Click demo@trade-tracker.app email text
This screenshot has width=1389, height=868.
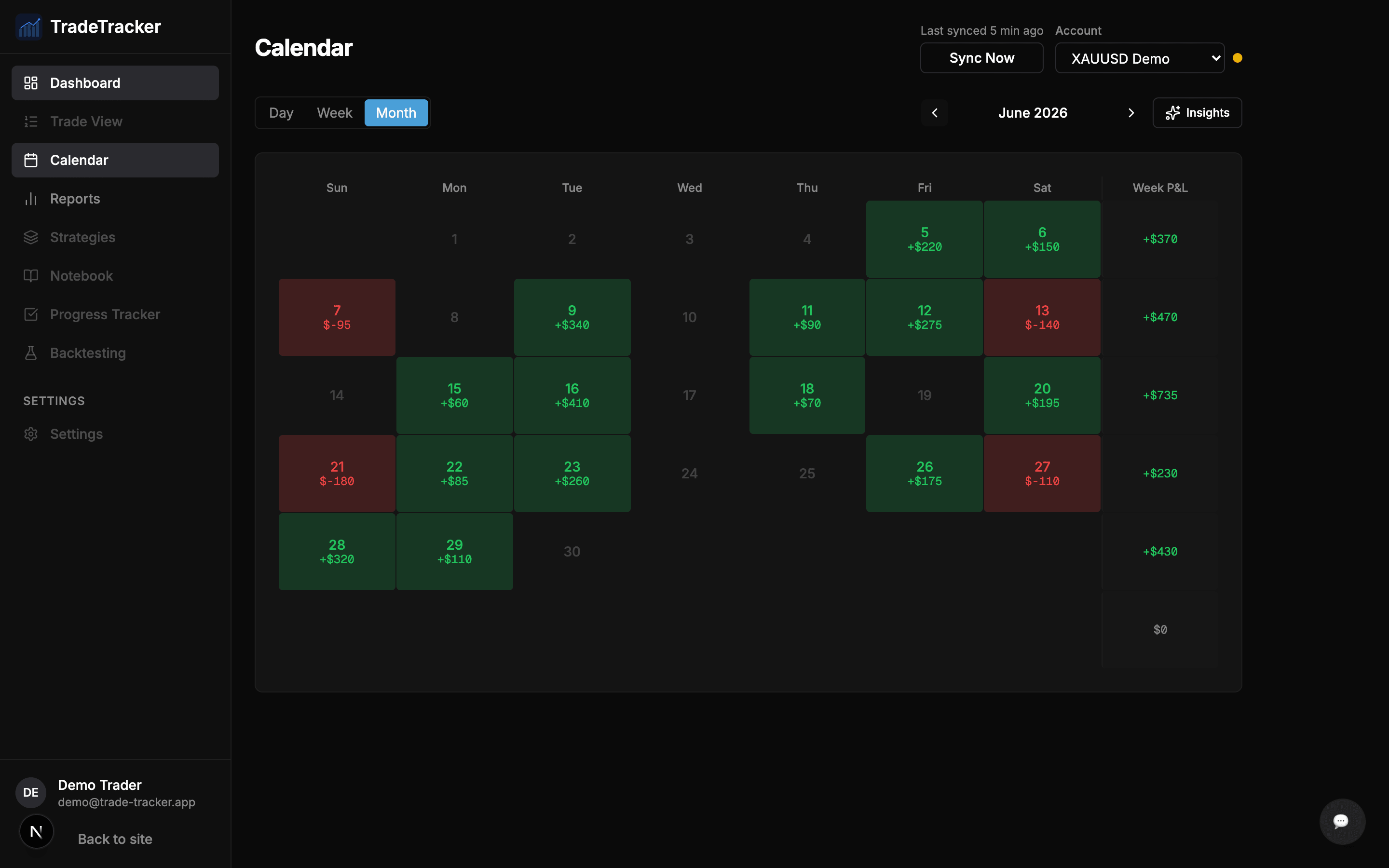pos(126,802)
